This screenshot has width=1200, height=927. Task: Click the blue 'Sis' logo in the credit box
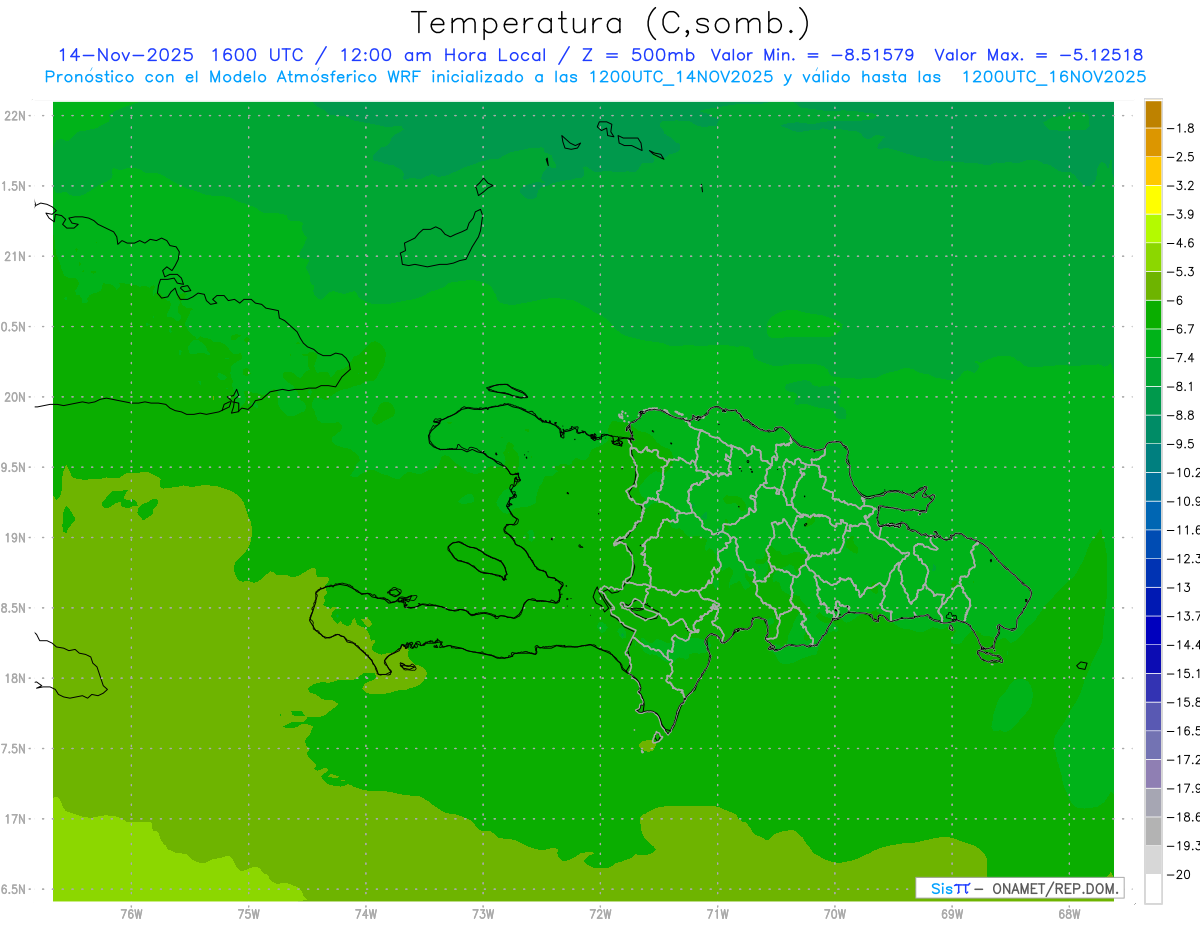940,888
